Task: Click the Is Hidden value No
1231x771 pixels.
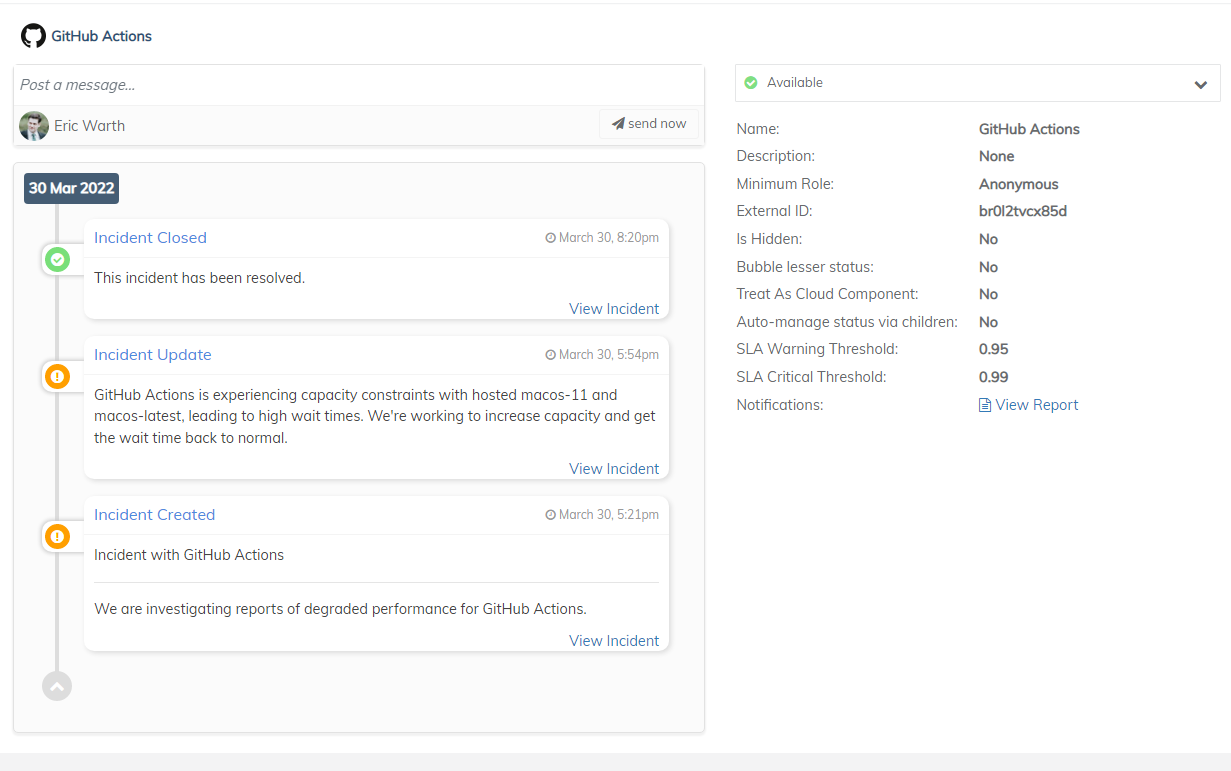Action: tap(988, 240)
